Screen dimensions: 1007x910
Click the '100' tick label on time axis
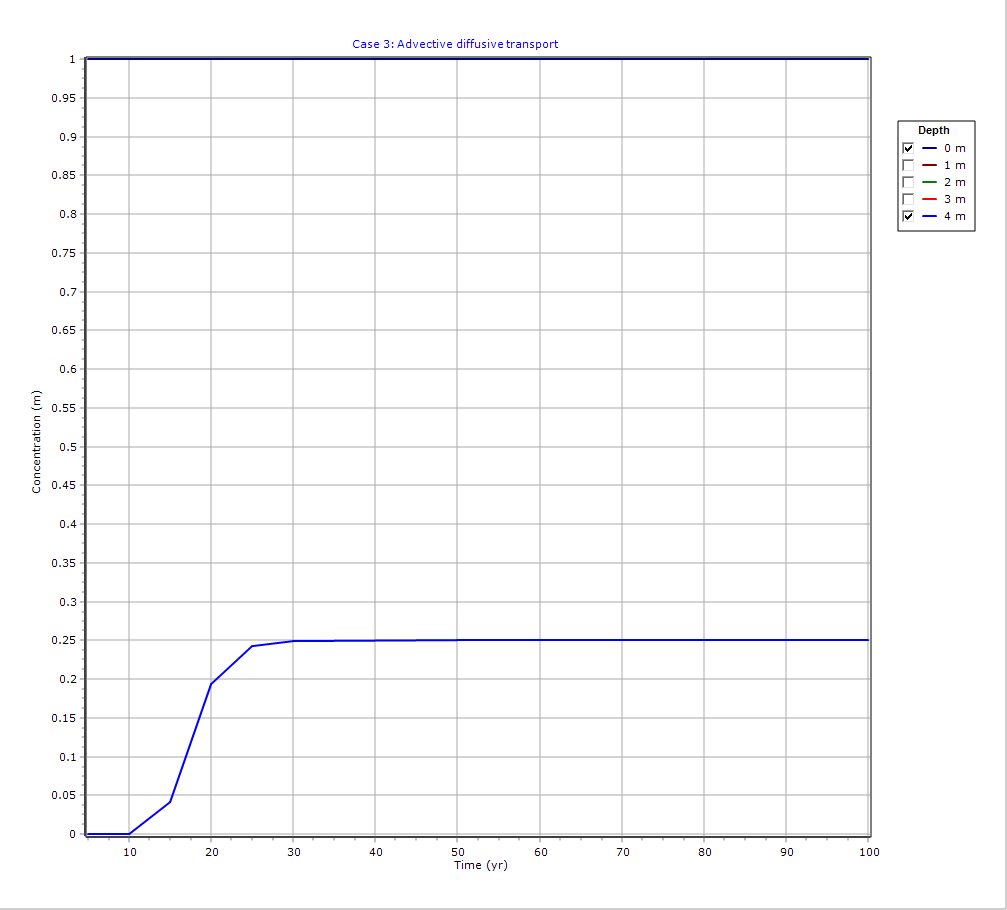[x=868, y=852]
